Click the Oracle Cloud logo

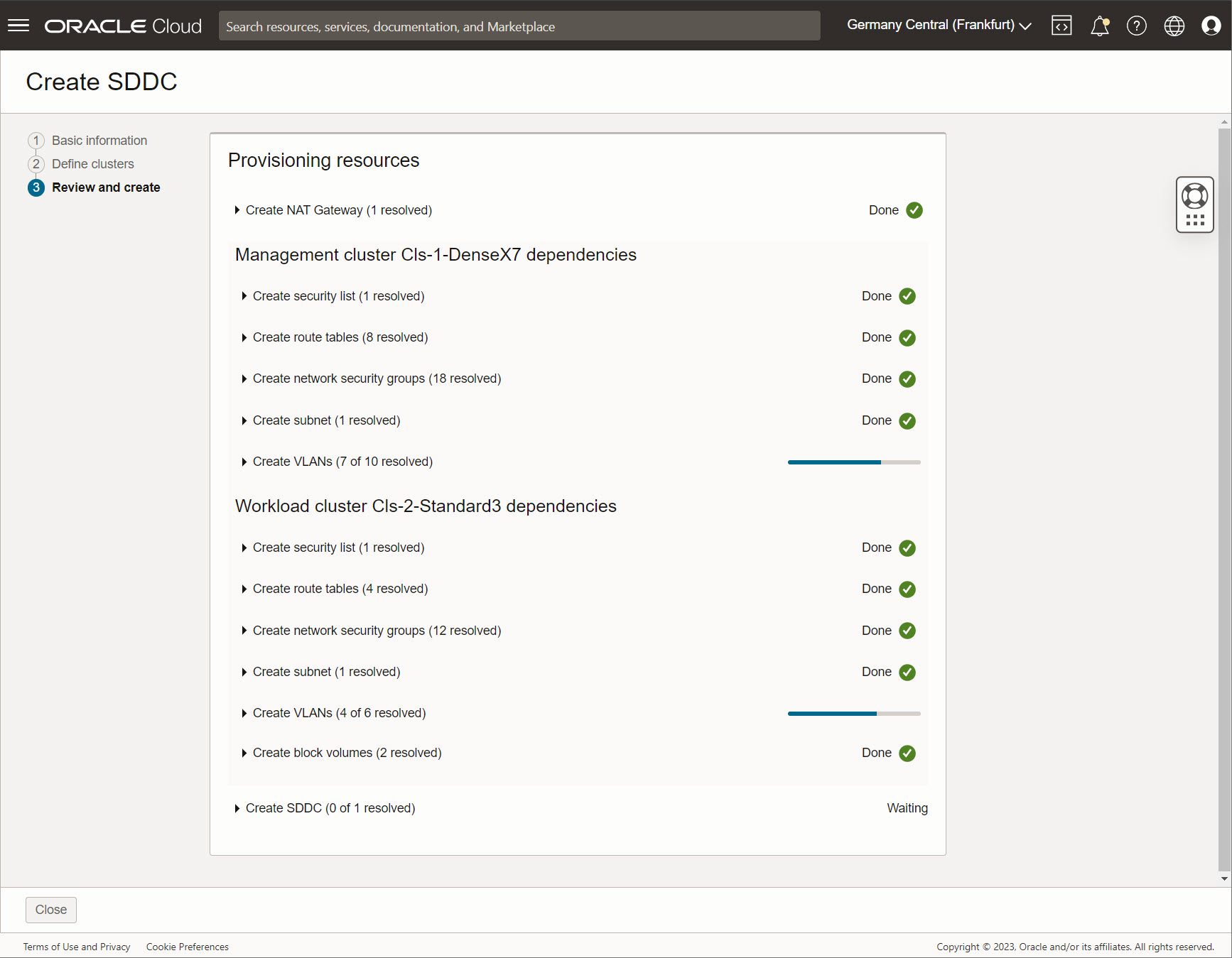click(122, 26)
